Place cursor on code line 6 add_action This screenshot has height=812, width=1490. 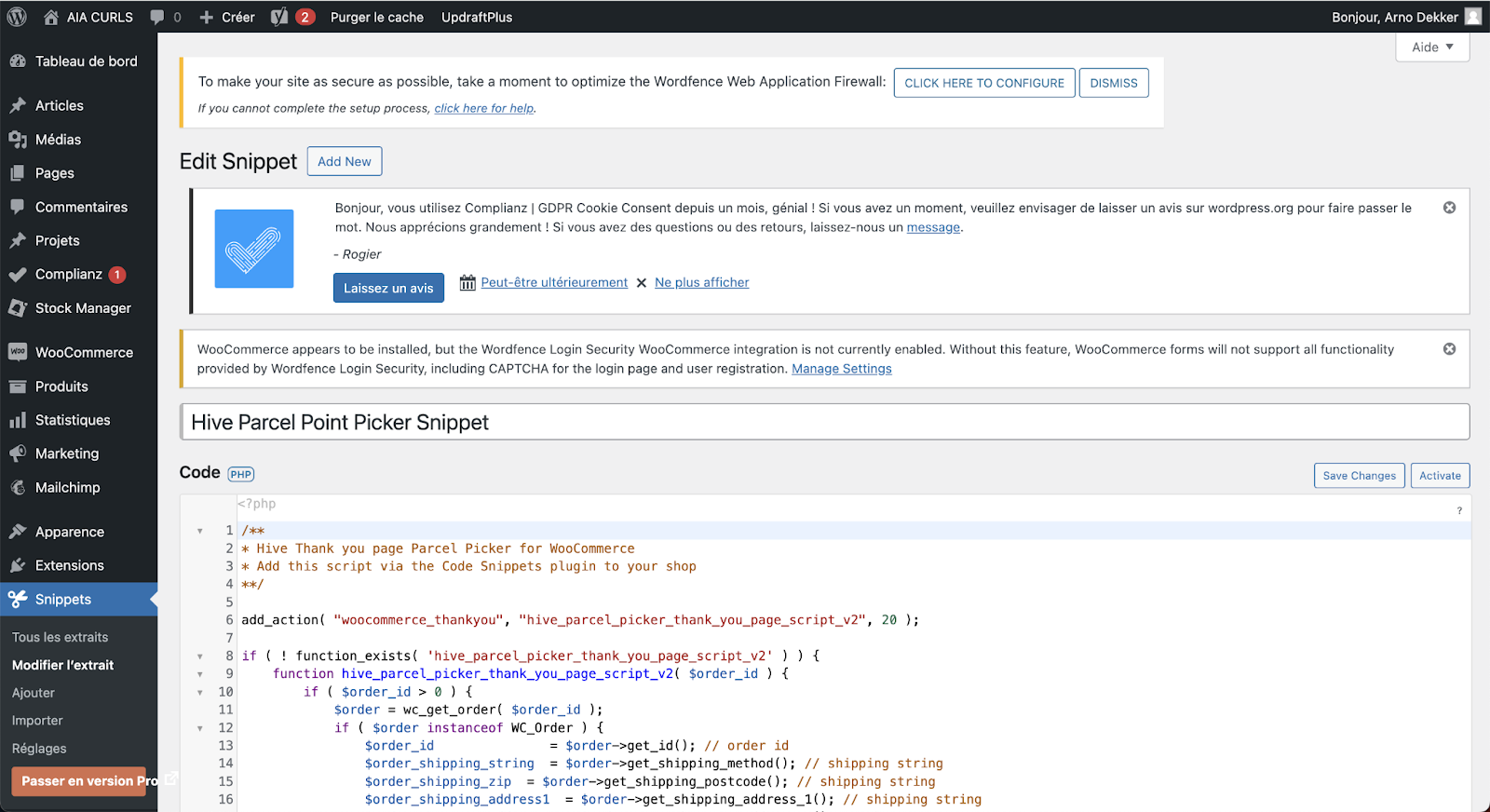click(580, 620)
